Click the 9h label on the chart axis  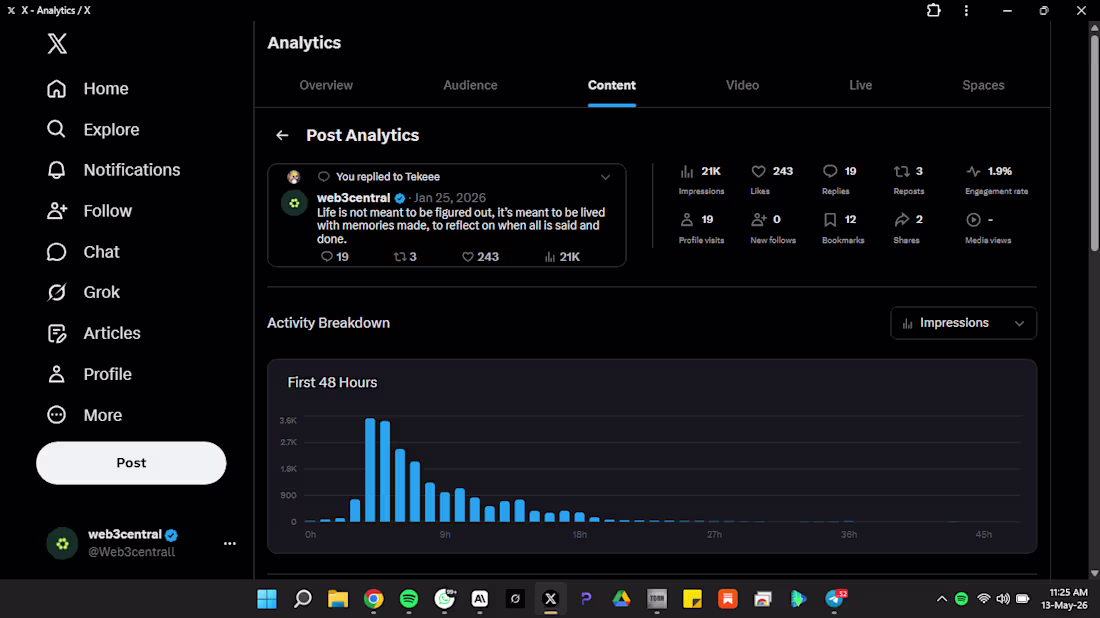pos(445,535)
